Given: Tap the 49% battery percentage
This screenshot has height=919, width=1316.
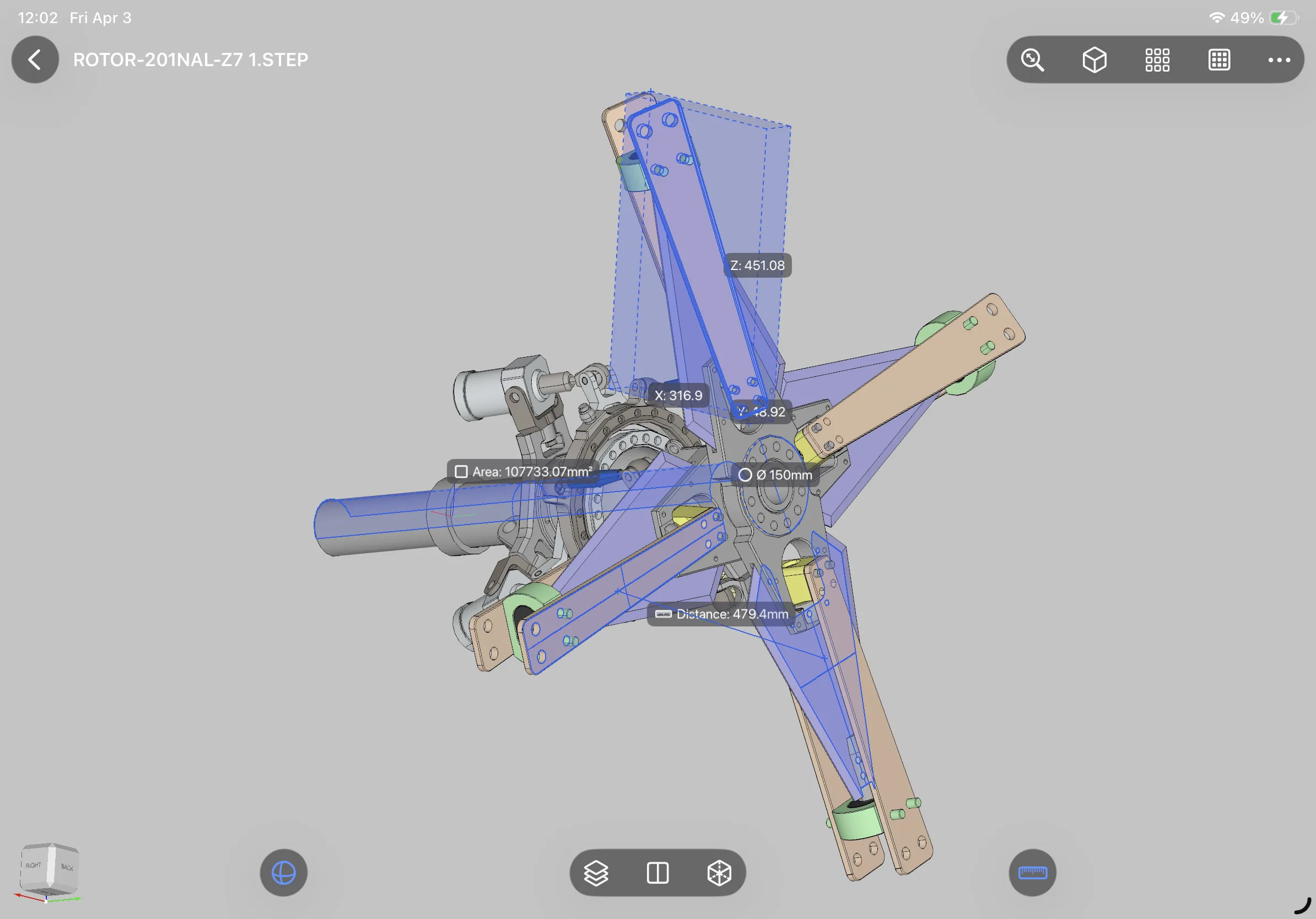Looking at the screenshot, I should (1247, 18).
